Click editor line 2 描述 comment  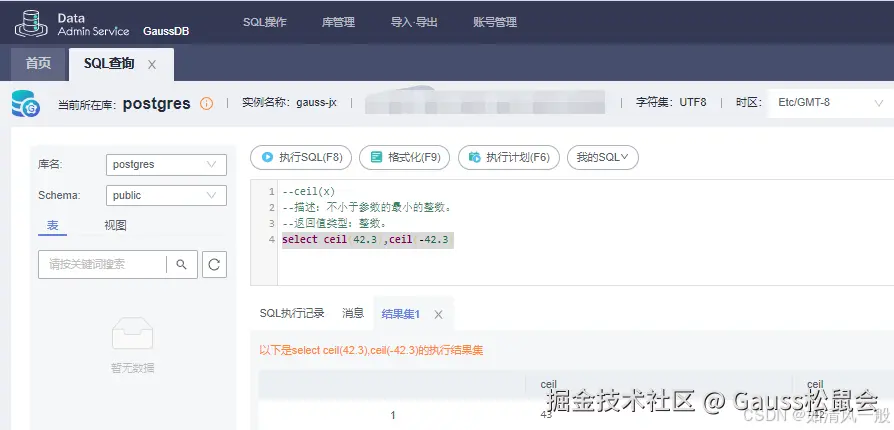[x=369, y=208]
